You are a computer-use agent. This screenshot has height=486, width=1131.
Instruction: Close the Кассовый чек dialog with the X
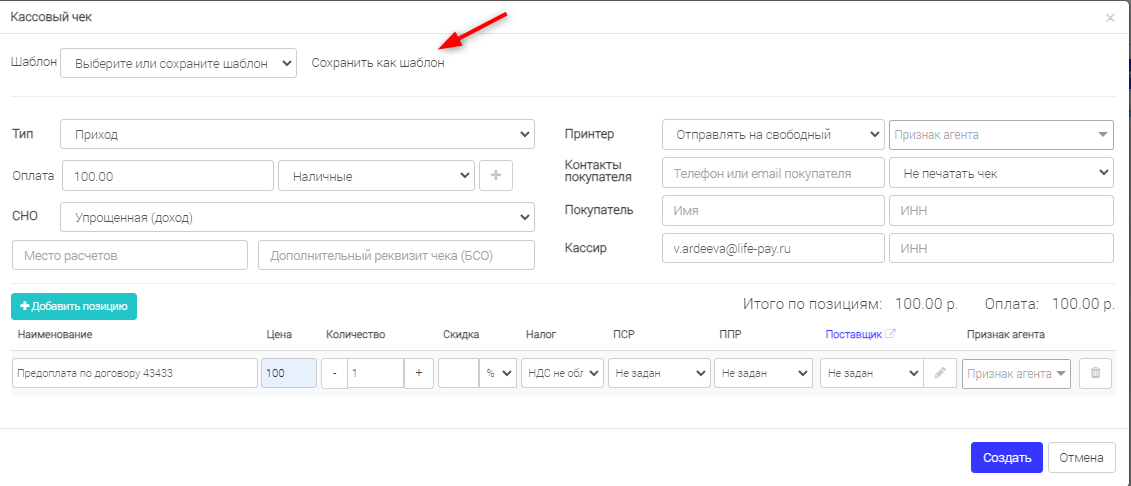pos(1110,18)
